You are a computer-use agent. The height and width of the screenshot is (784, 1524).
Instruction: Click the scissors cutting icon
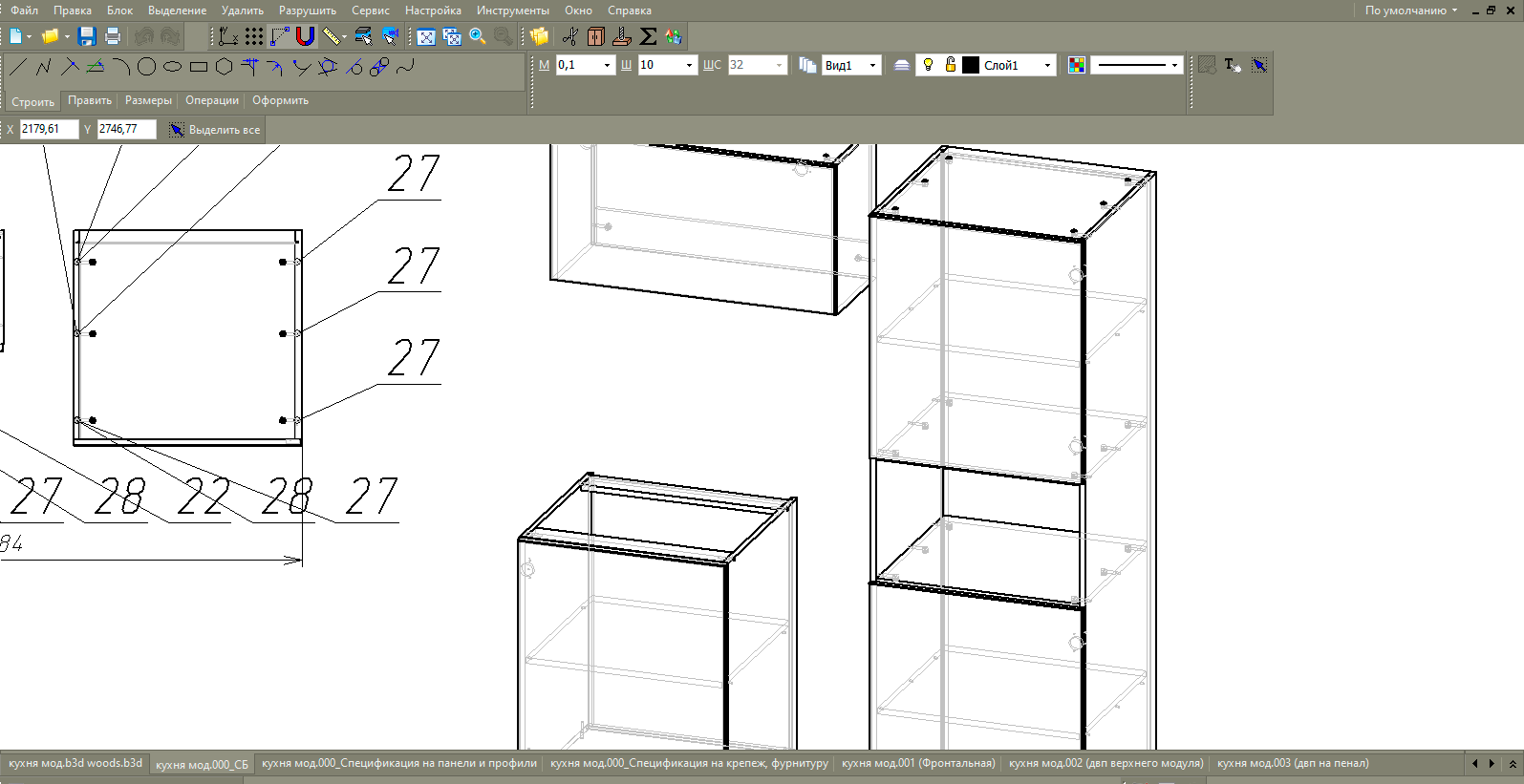click(x=570, y=36)
